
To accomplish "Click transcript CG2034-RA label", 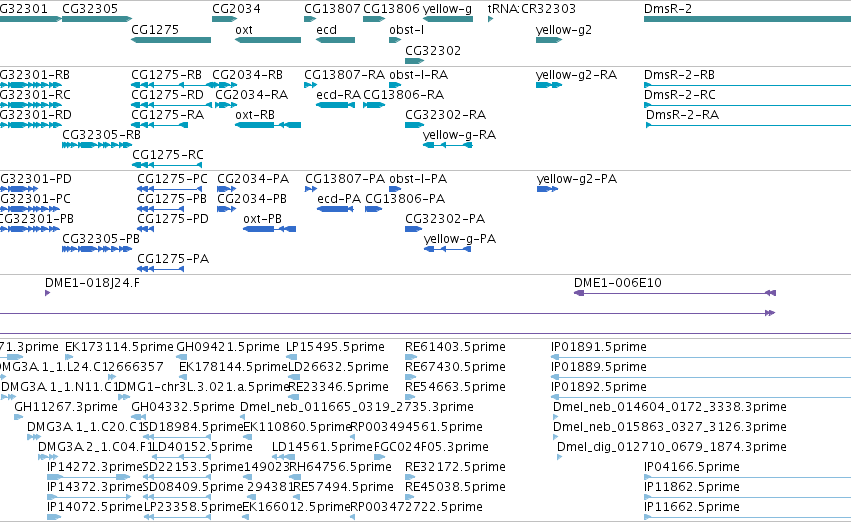I will click(x=251, y=94).
